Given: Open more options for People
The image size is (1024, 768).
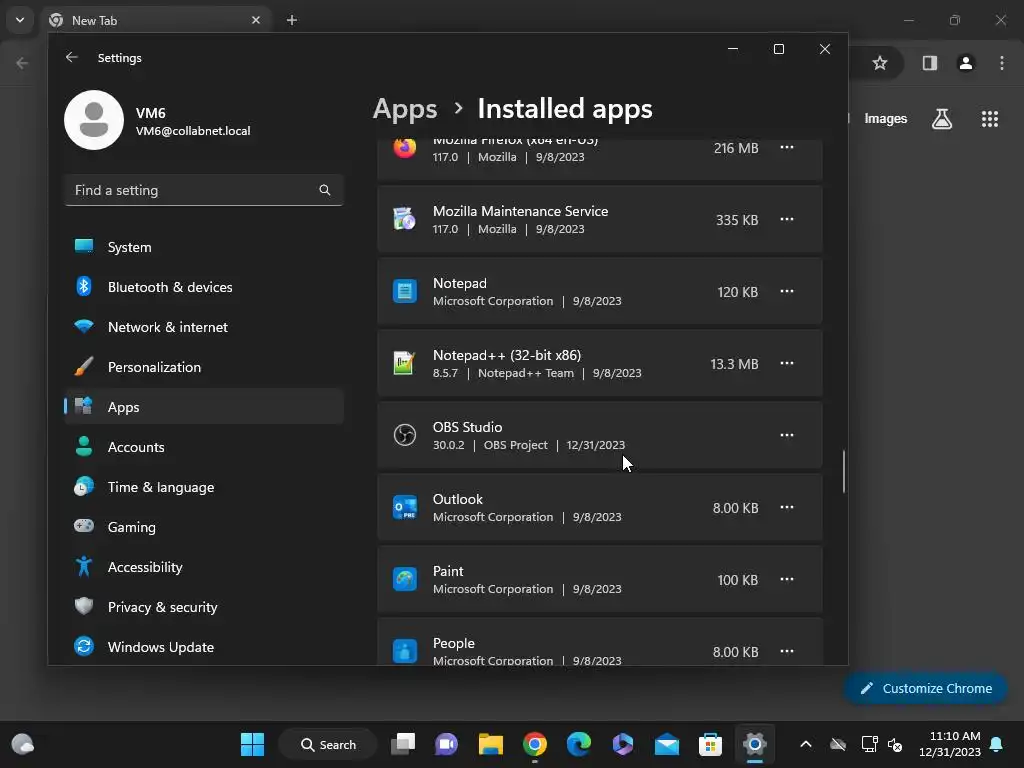Looking at the screenshot, I should (787, 651).
